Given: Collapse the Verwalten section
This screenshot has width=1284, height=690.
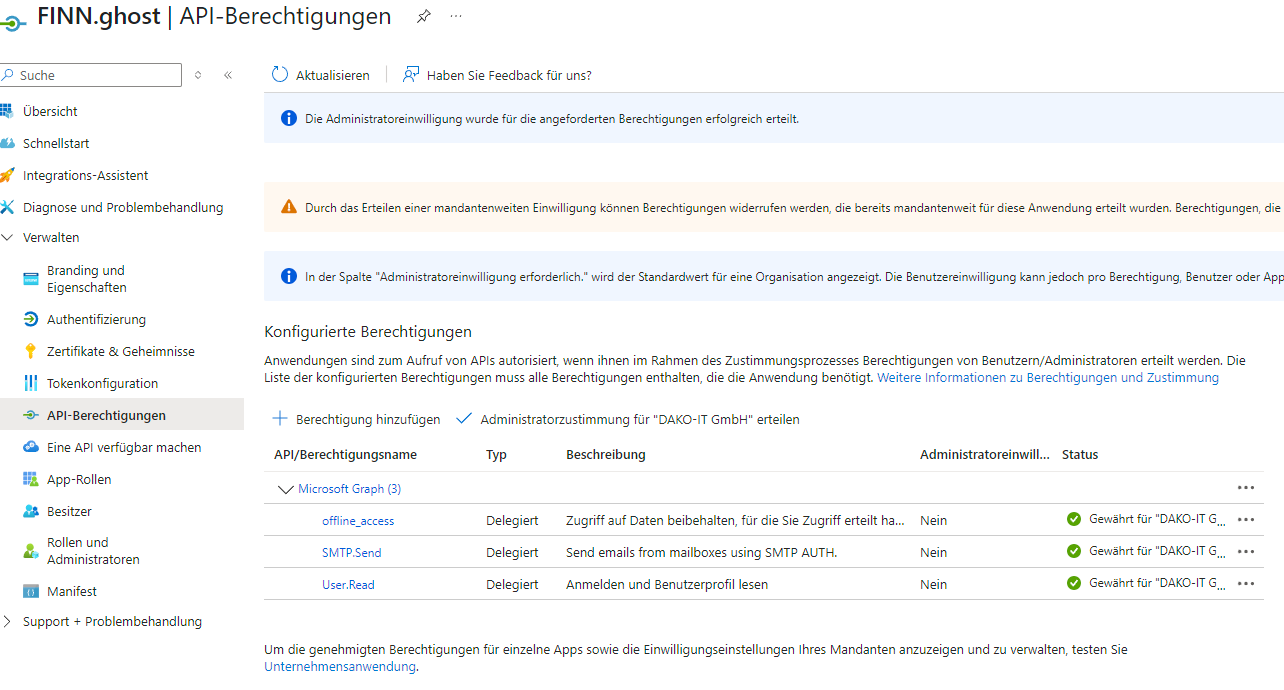Looking at the screenshot, I should point(8,238).
